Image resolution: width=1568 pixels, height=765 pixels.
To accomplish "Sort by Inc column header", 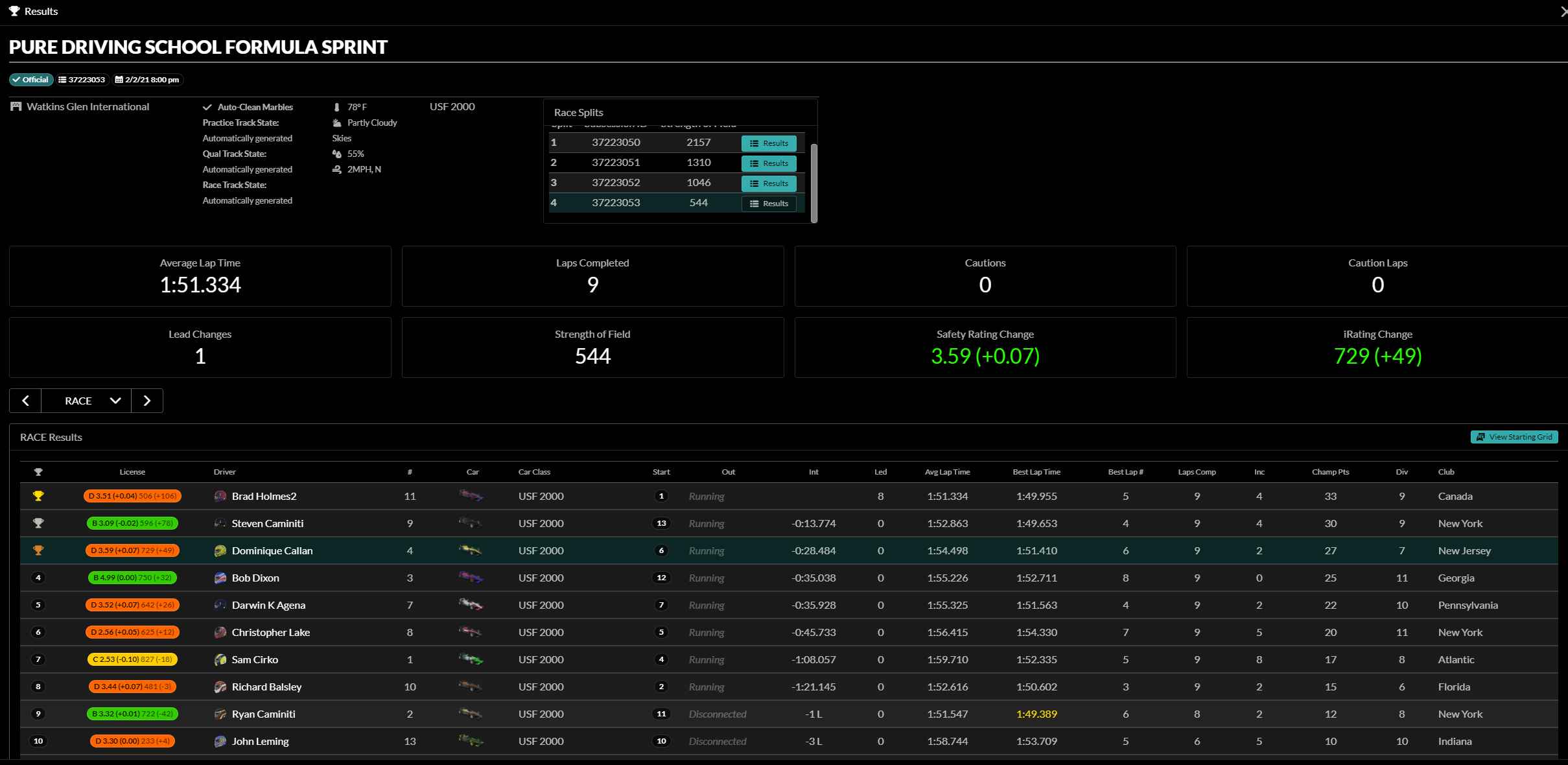I will click(x=1259, y=472).
